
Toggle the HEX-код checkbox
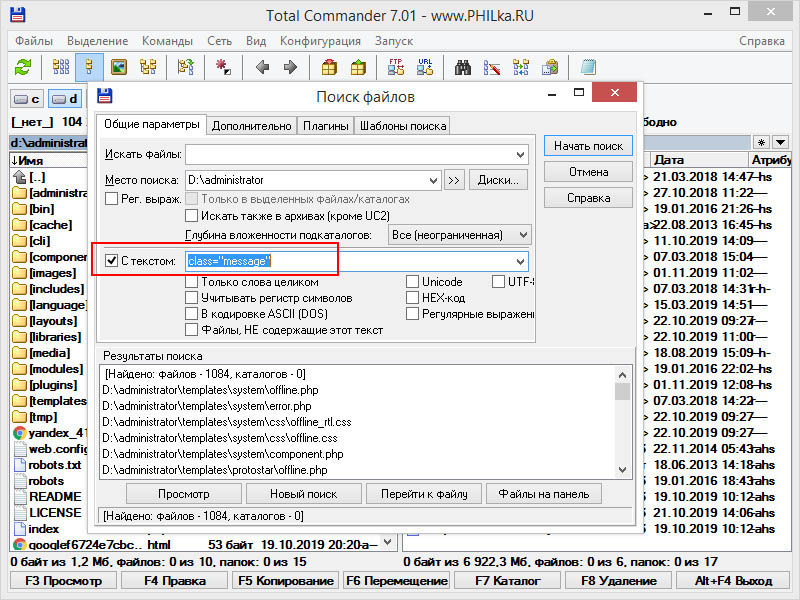point(412,297)
